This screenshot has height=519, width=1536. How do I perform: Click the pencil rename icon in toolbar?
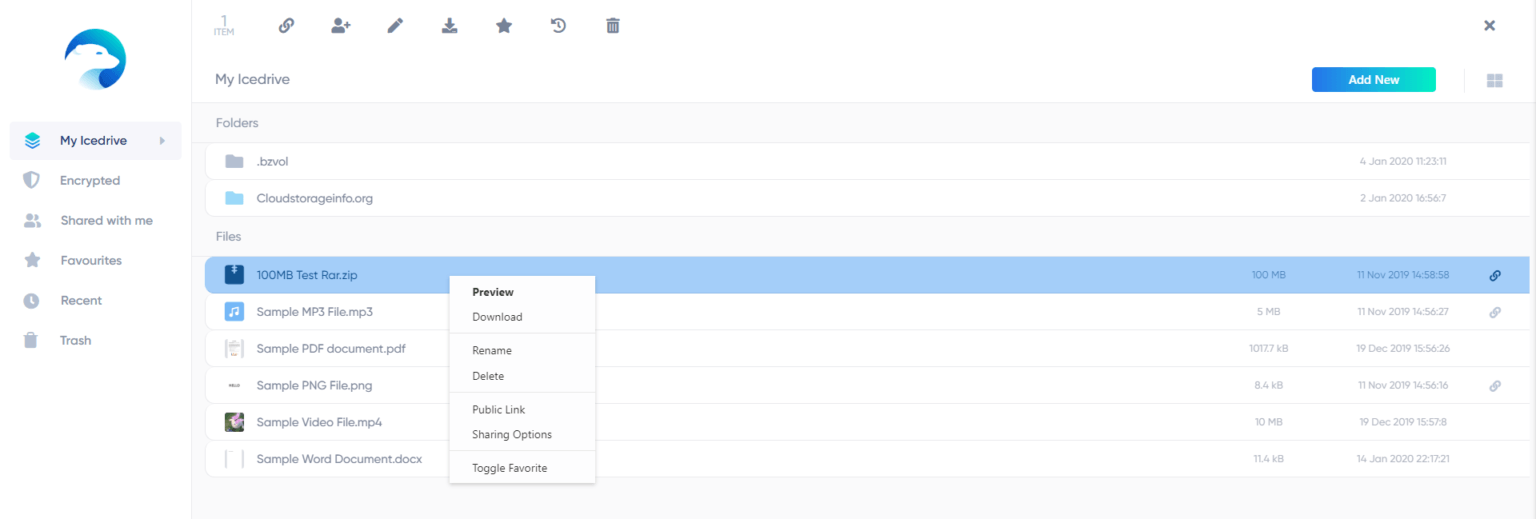pyautogui.click(x=395, y=26)
